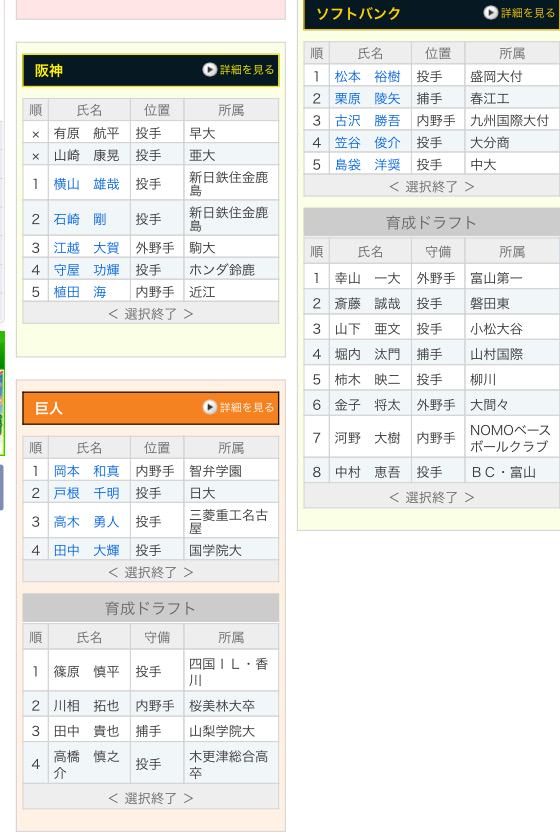The image size is (560, 833).
Task: Click the 小松大谷 affiliation cell
Action: [x=512, y=329]
